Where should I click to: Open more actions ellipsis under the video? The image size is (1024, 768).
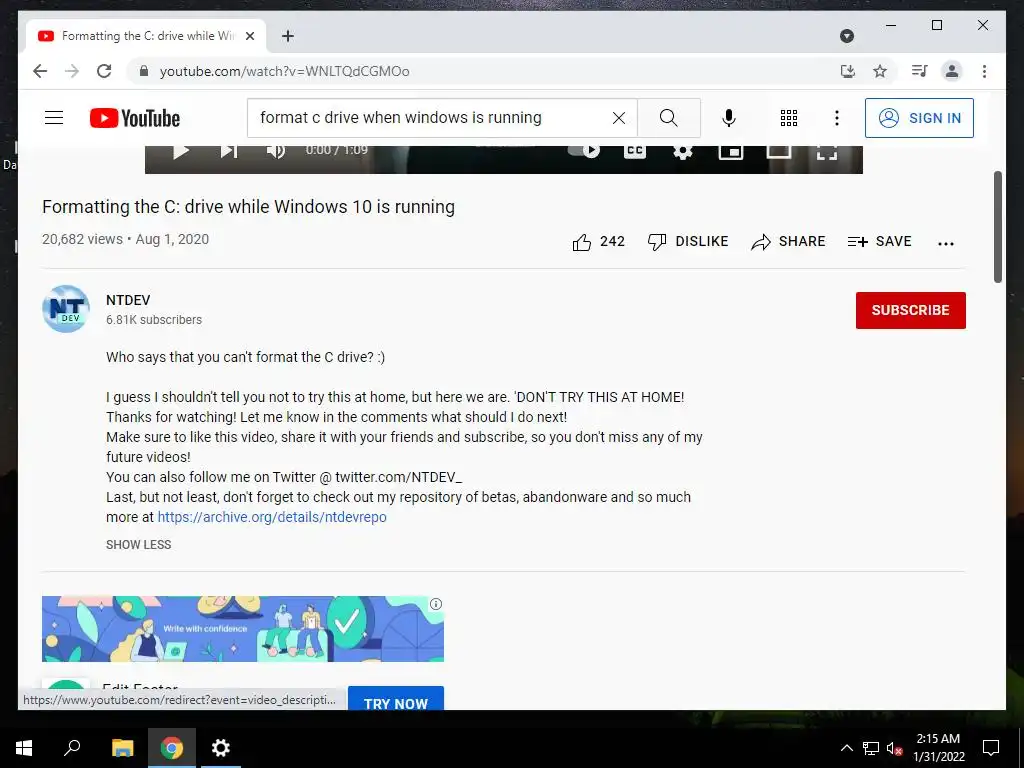point(946,243)
